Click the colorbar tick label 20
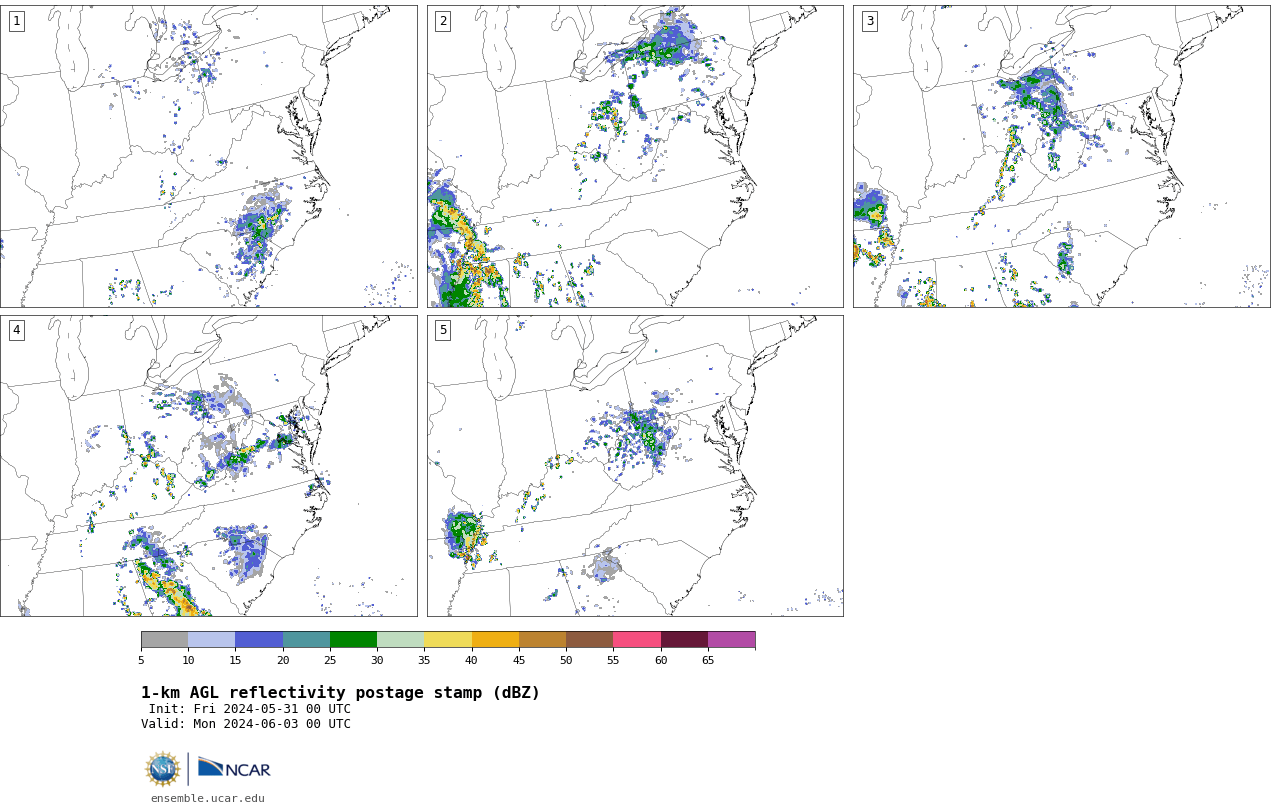 283,660
